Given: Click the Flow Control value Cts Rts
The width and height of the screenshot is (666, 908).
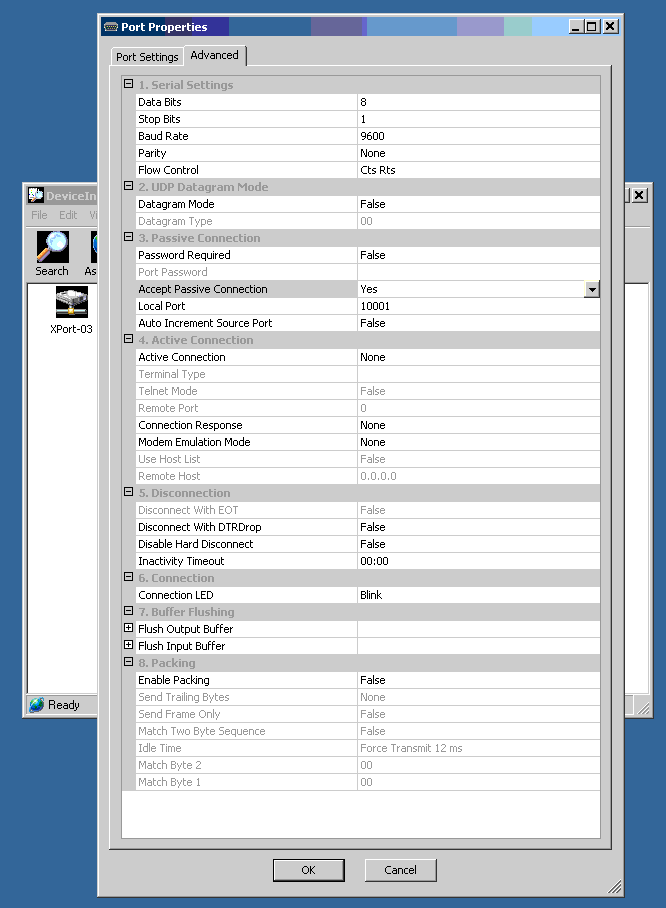Looking at the screenshot, I should (x=478, y=170).
